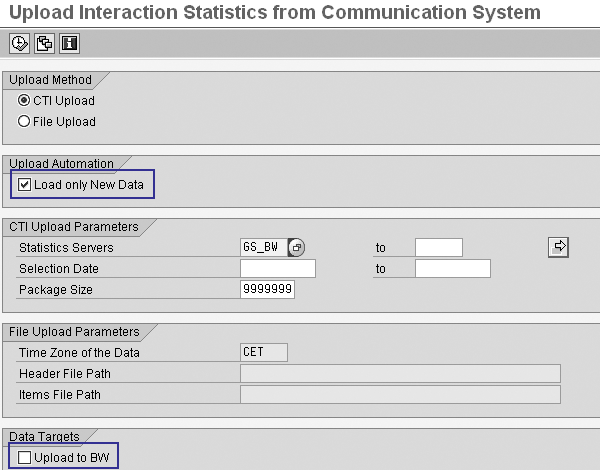This screenshot has height=470, width=600.
Task: Uncheck the Load only New Data checkbox
Action: [25, 184]
